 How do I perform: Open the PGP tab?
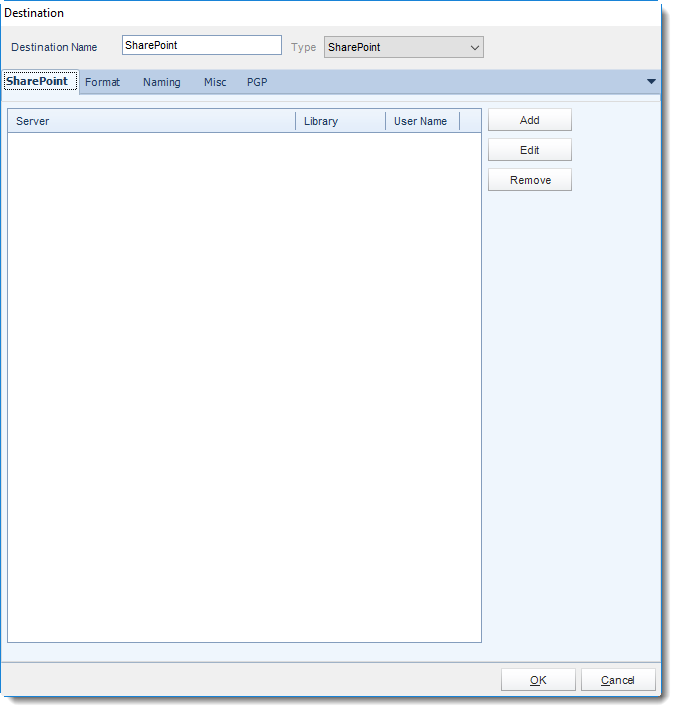point(257,82)
